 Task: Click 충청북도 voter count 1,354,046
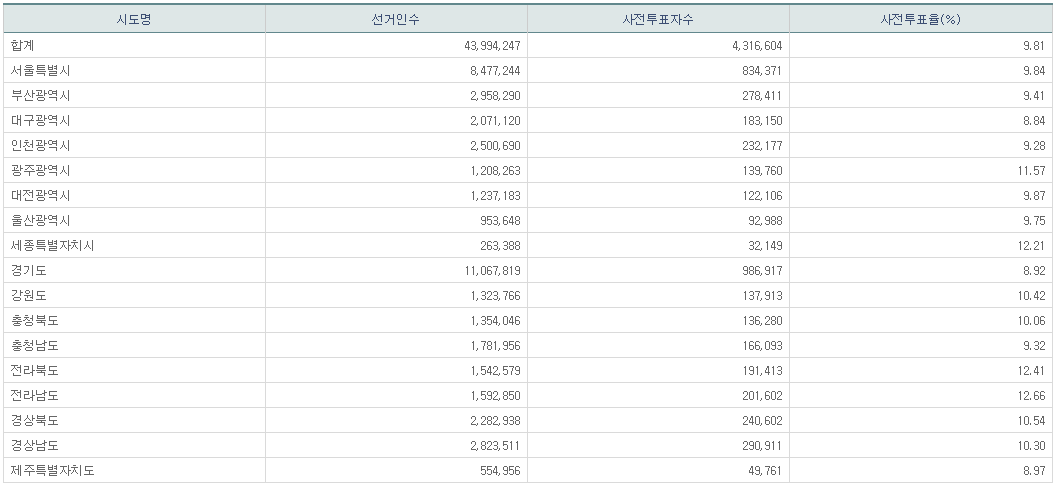click(x=490, y=320)
